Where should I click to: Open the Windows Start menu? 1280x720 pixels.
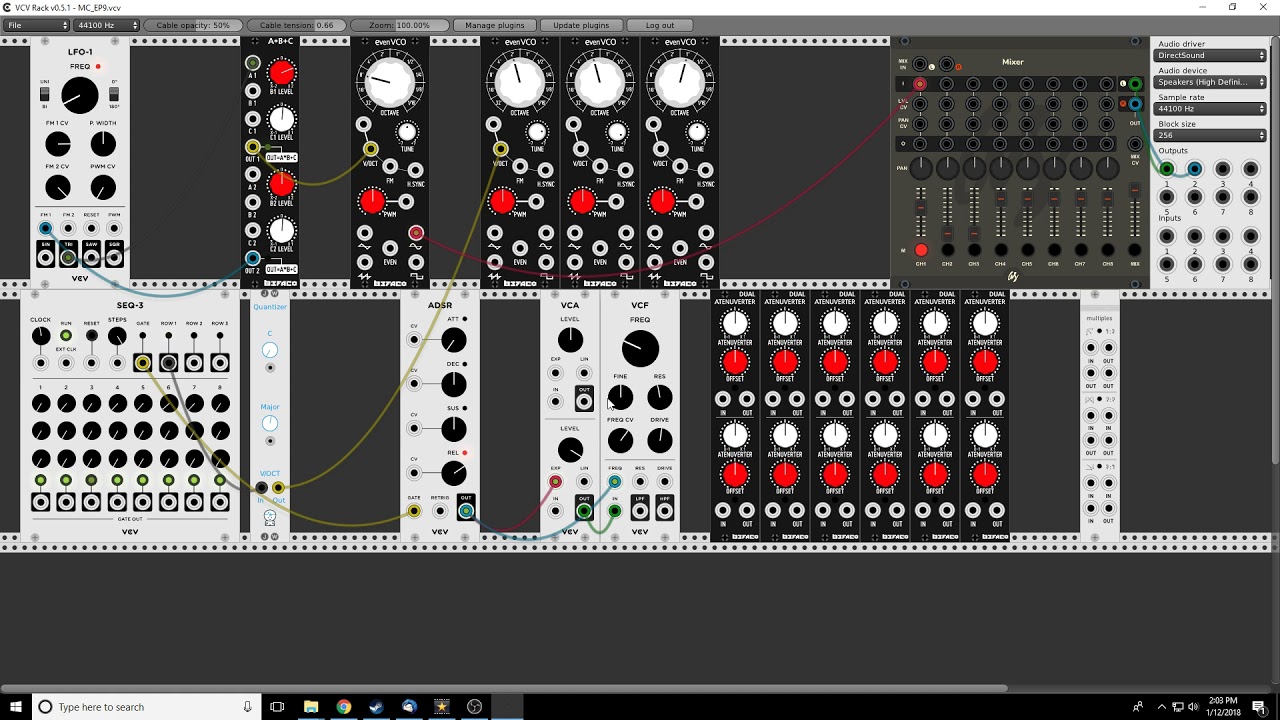[16, 707]
